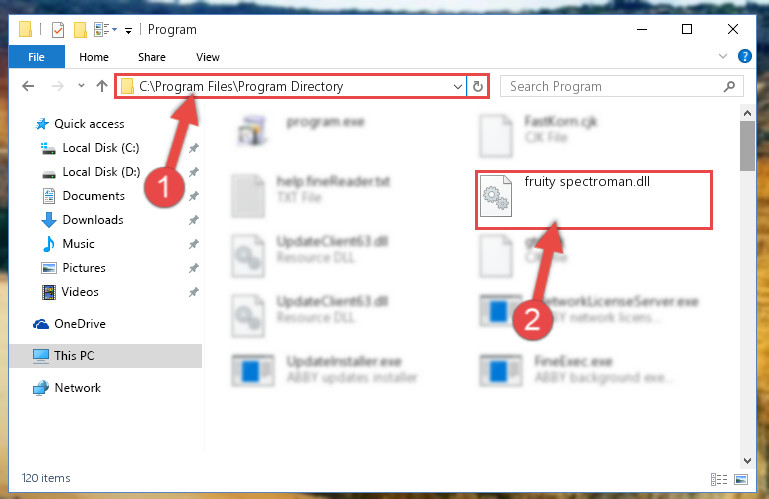Unpin Downloads using its pin icon

194,220
